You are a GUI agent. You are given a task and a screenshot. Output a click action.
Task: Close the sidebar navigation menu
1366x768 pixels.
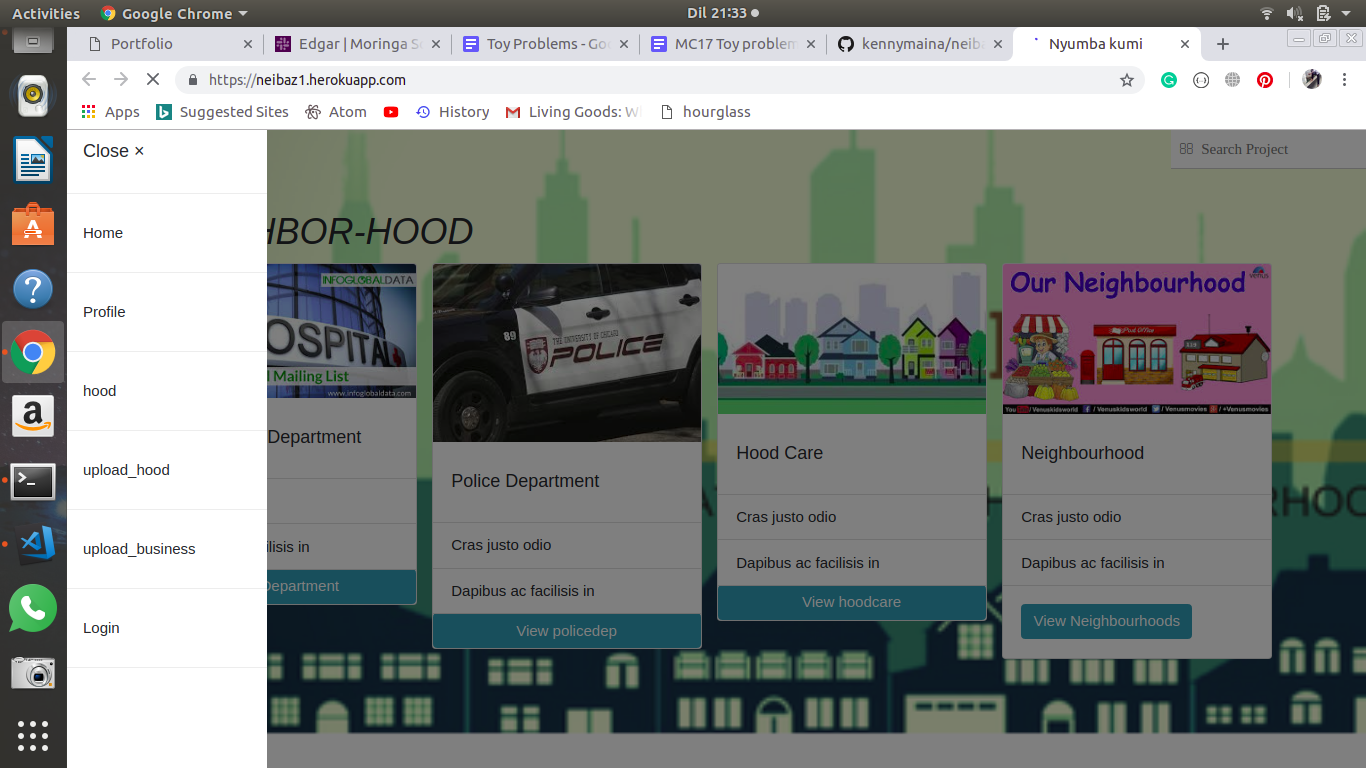click(x=113, y=151)
